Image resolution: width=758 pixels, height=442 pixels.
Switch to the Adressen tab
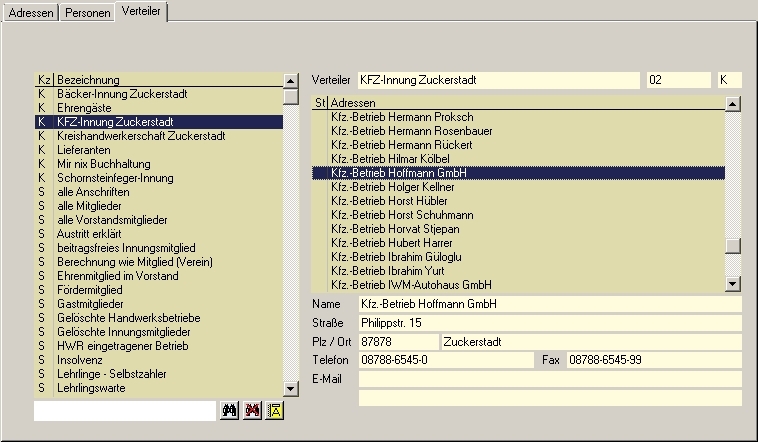click(31, 13)
